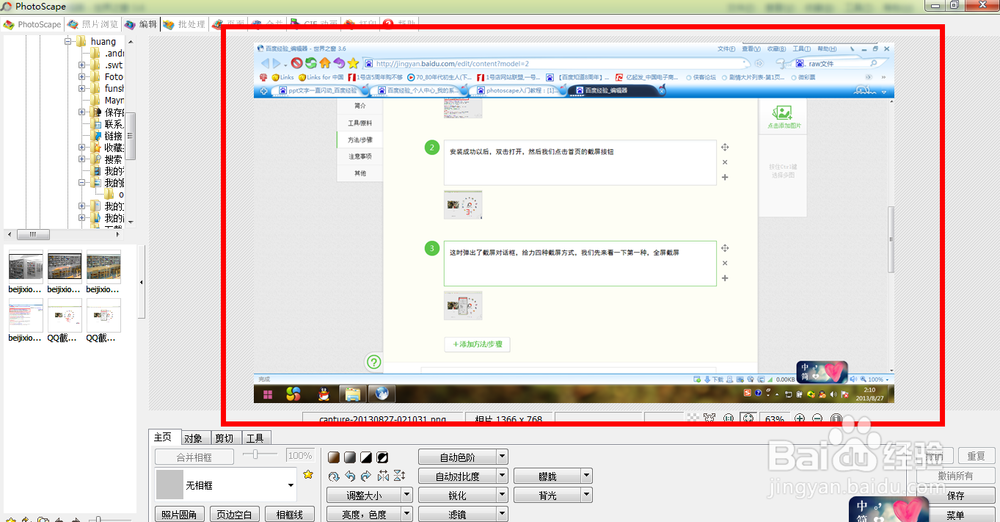Select the .andr folder in tree
The width and height of the screenshot is (1000, 522).
(114, 53)
